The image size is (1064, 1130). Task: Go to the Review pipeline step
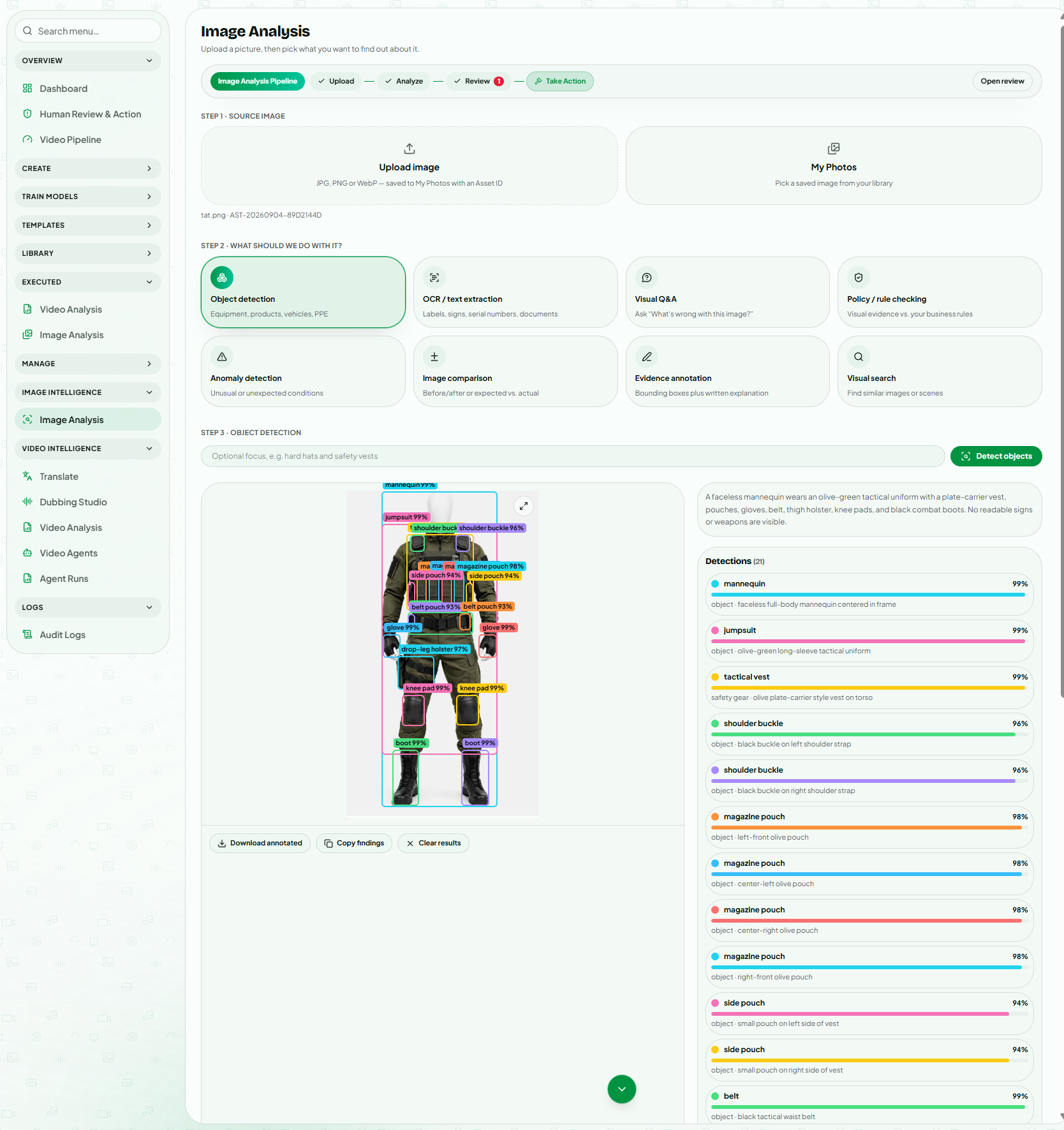478,81
